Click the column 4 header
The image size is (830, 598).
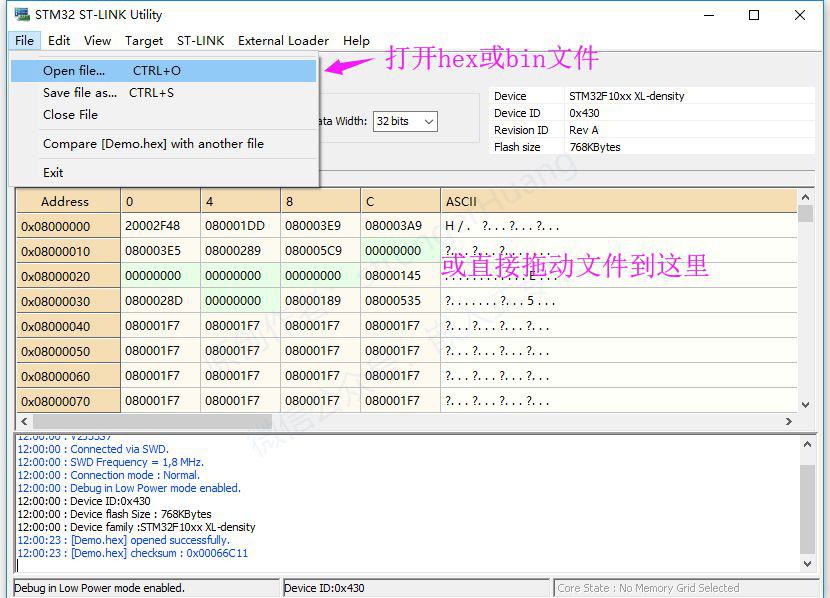[240, 202]
